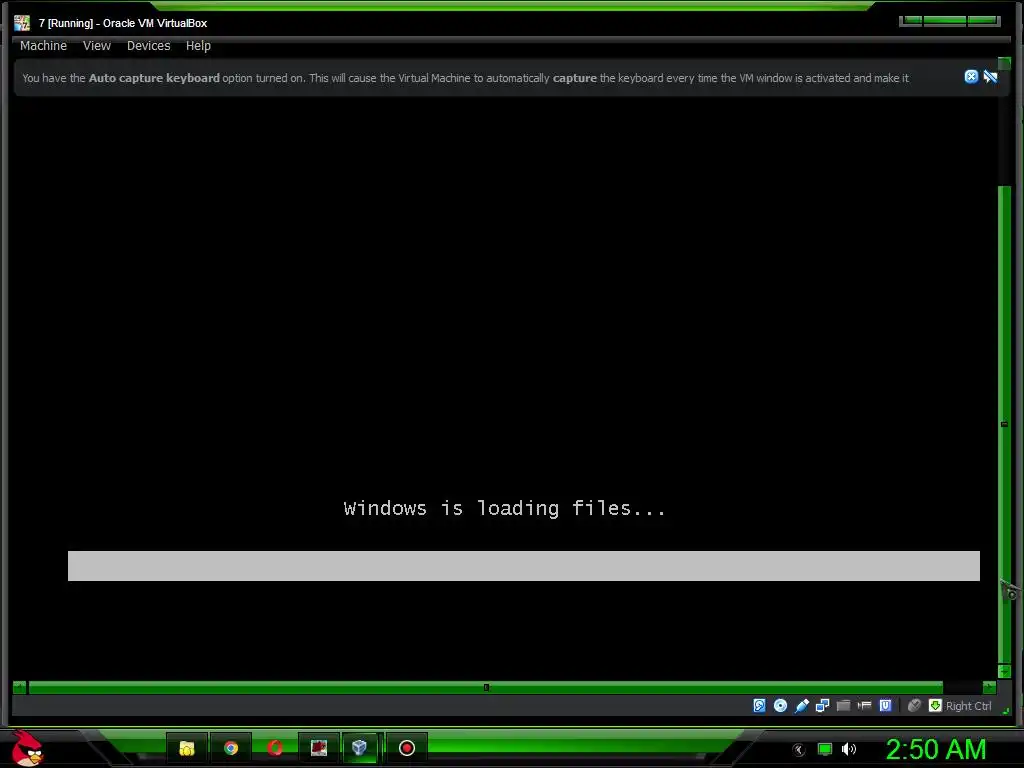
Task: Click the red record button taskbar icon
Action: pos(407,748)
